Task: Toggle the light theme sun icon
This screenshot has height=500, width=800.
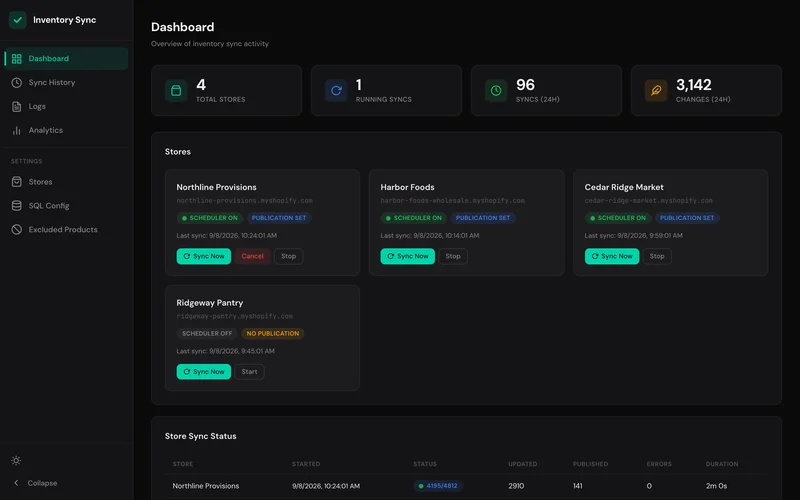Action: [x=16, y=461]
